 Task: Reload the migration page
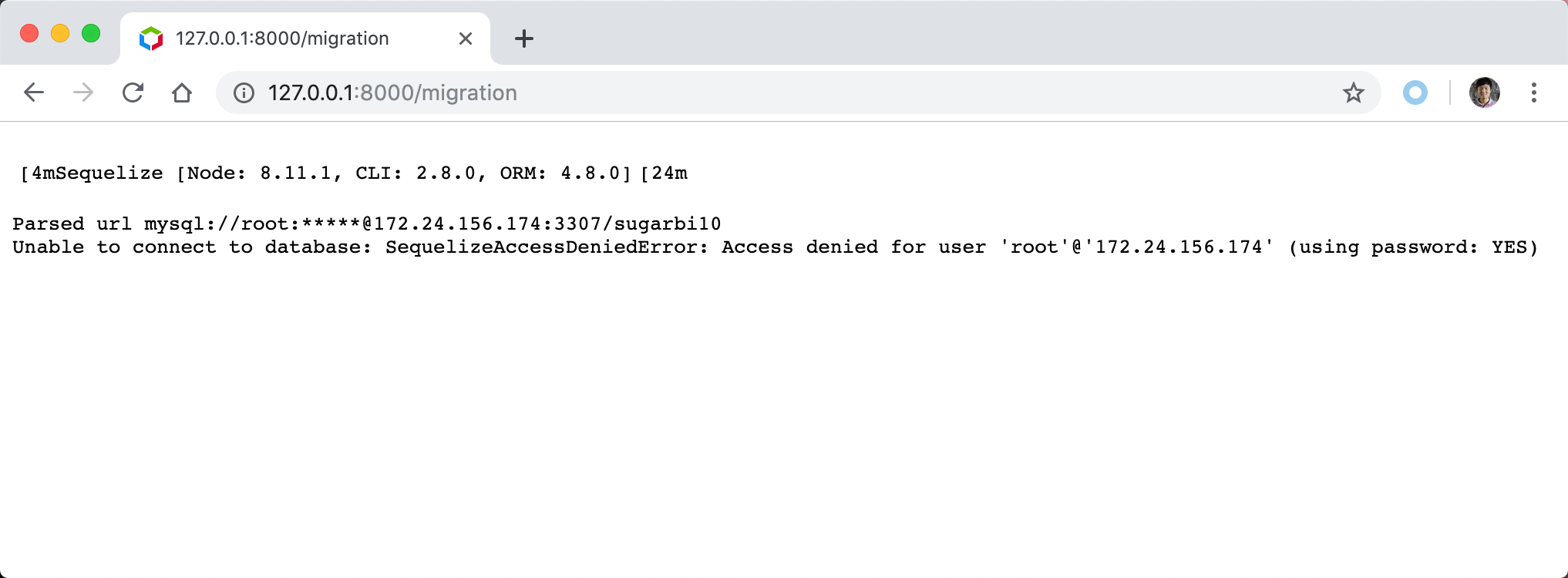[133, 93]
